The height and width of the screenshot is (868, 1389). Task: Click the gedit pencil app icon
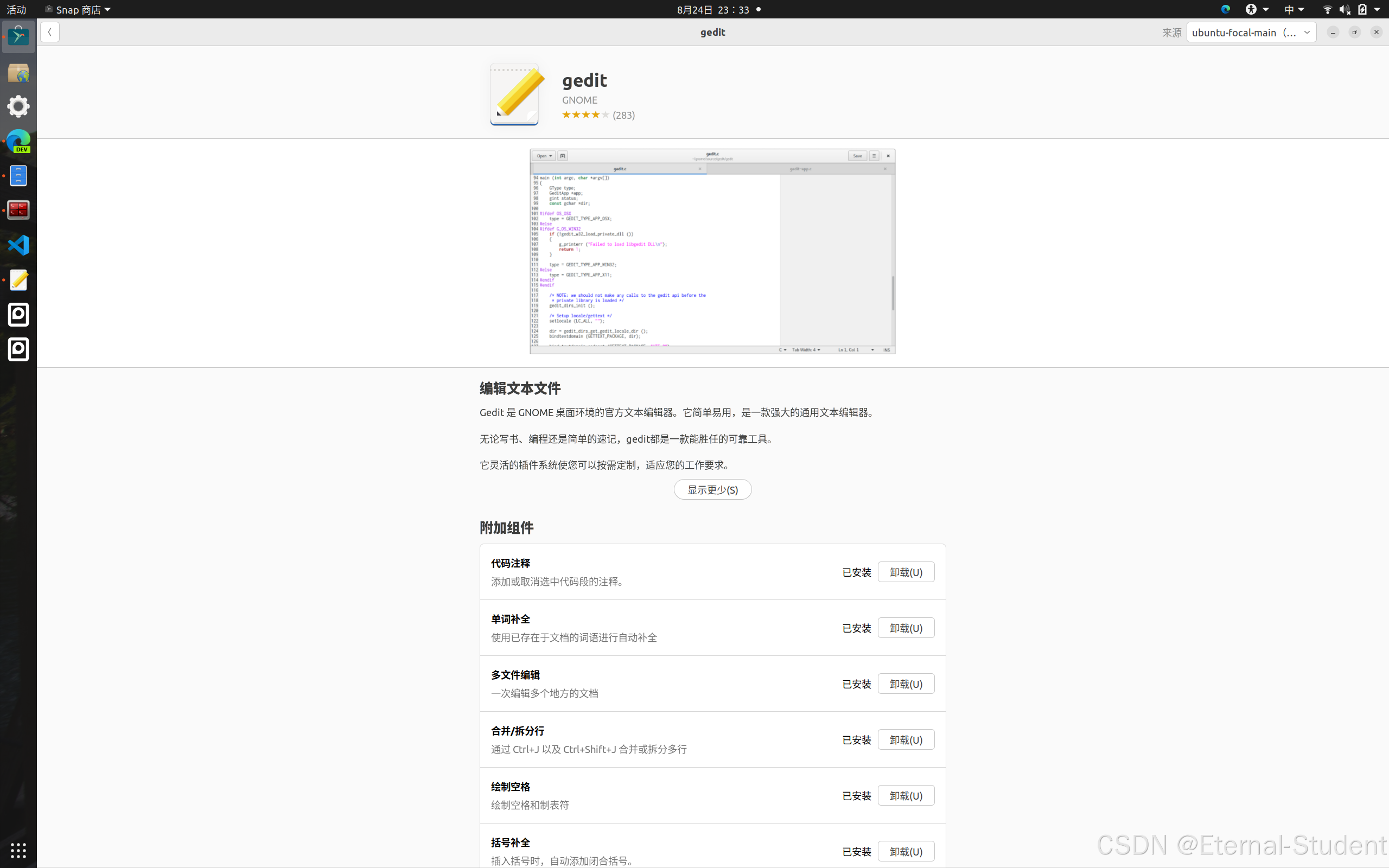coord(514,94)
